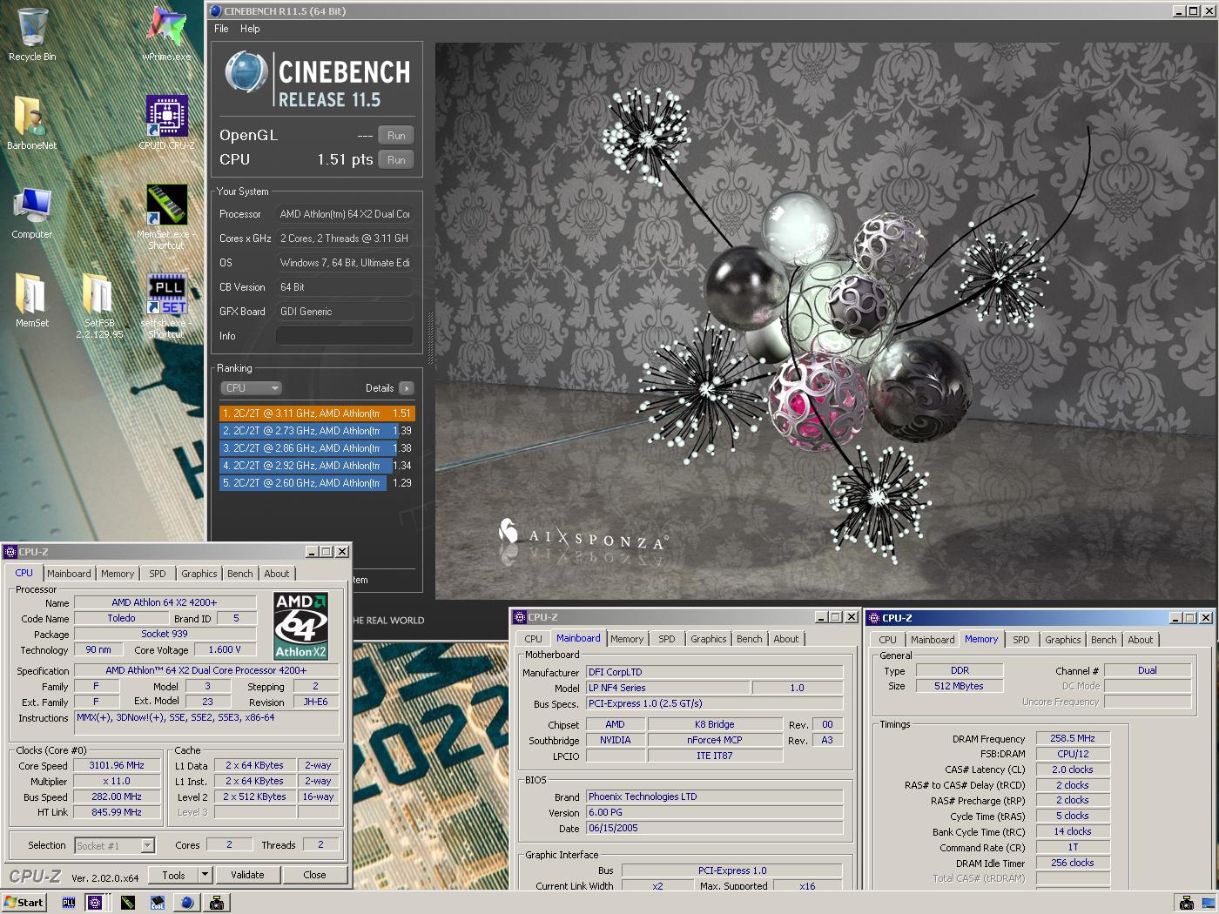
Task: Click the Core Voltage value 1.600 V
Action: [224, 650]
